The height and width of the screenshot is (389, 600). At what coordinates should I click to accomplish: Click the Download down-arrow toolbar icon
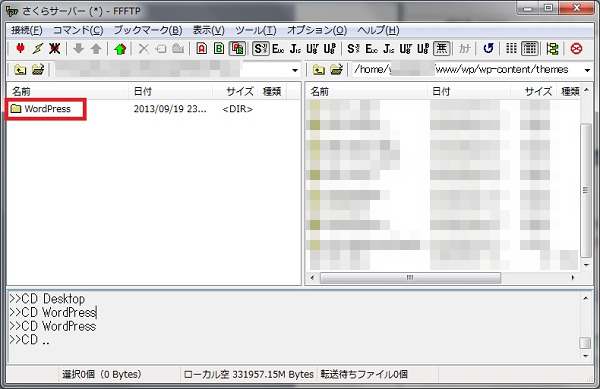click(78, 49)
